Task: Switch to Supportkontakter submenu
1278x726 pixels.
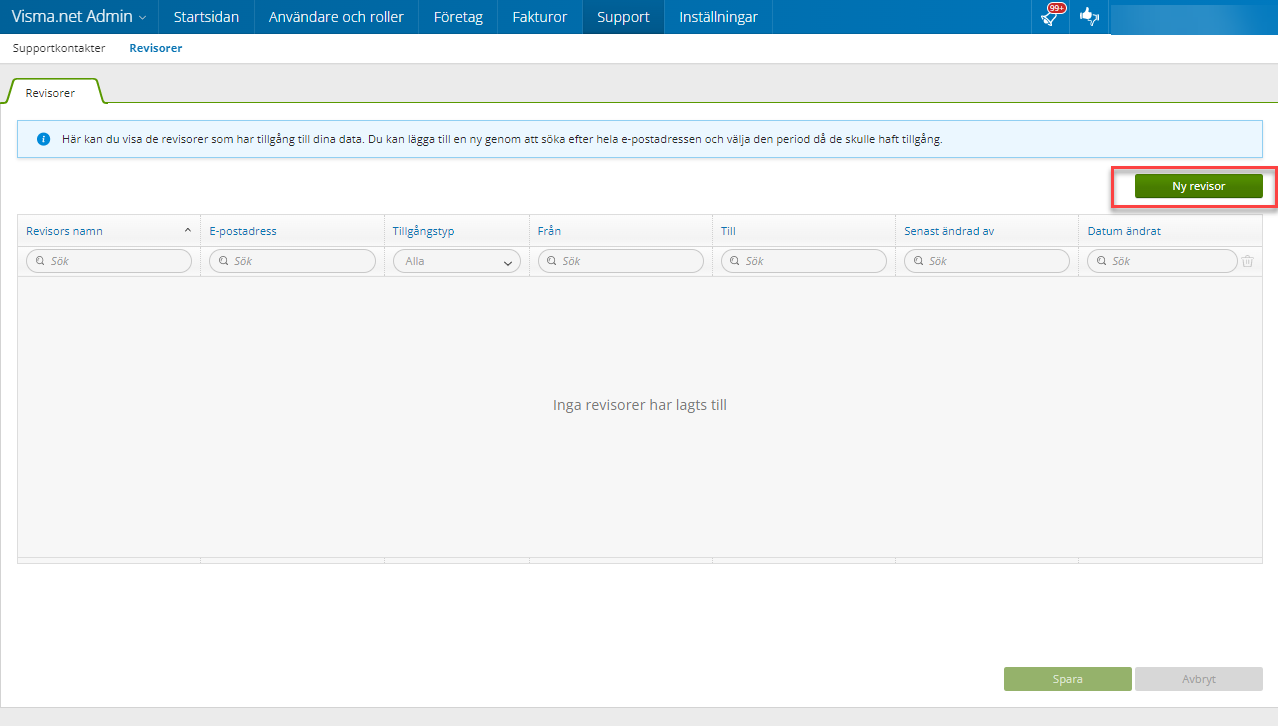Action: pos(59,48)
